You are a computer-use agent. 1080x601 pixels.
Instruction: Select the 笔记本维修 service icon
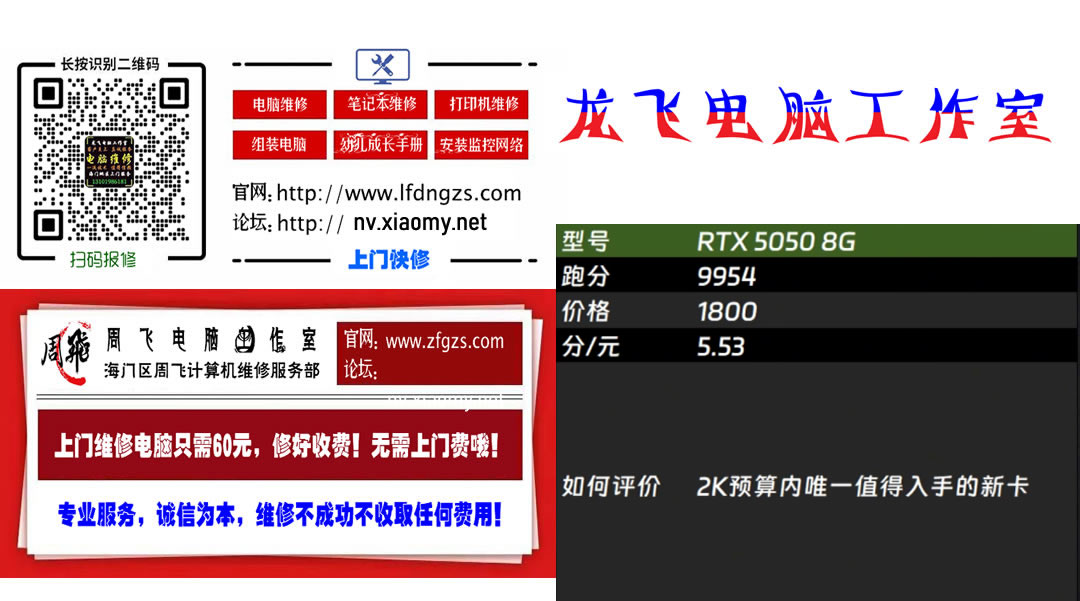click(380, 105)
